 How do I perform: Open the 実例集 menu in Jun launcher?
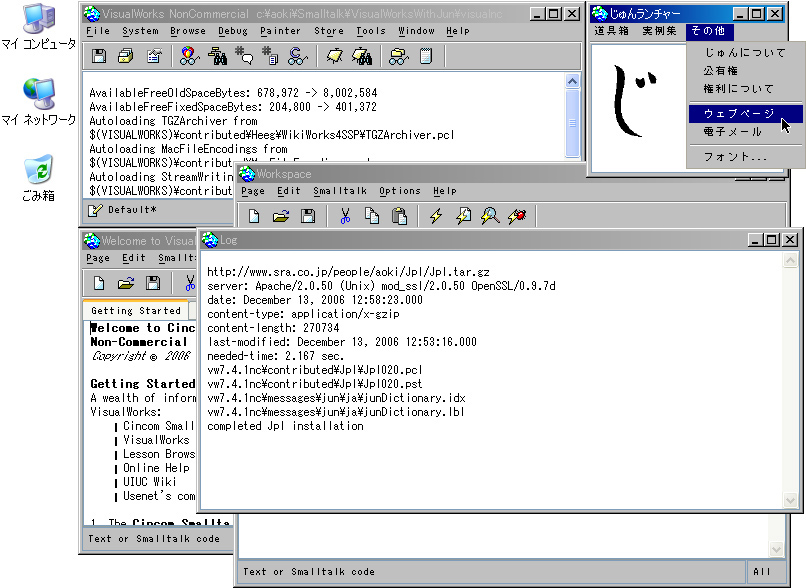pyautogui.click(x=660, y=31)
